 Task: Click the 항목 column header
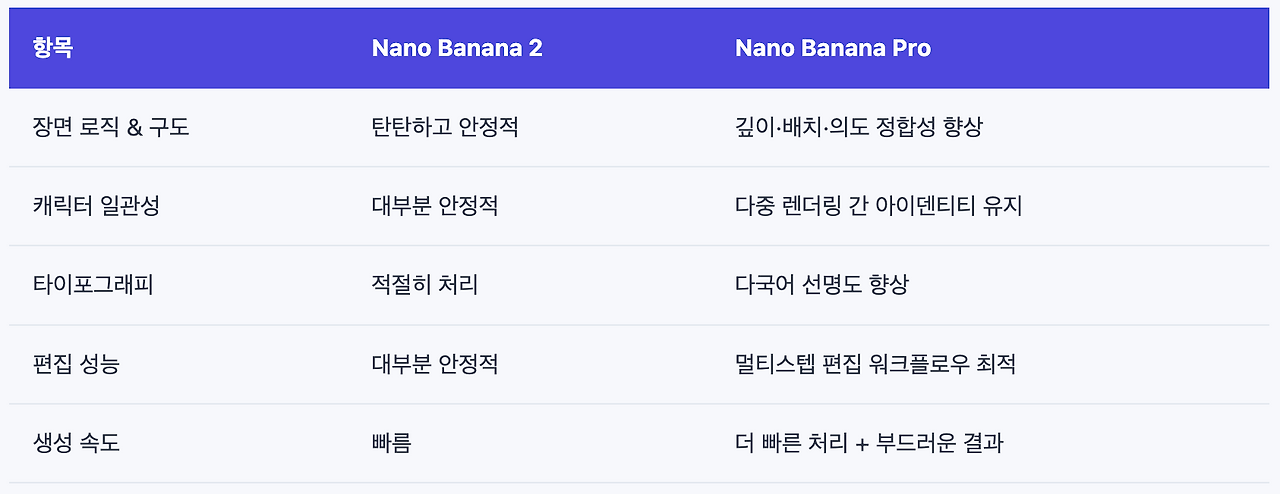pyautogui.click(x=52, y=48)
